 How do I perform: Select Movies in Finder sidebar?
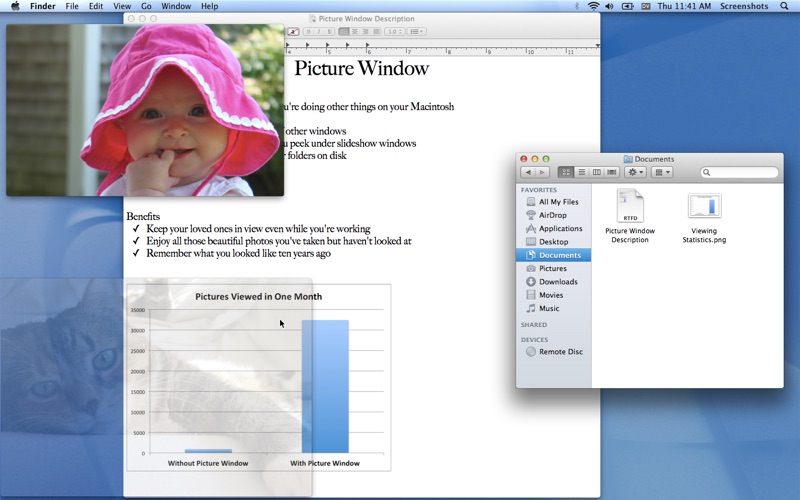[554, 295]
